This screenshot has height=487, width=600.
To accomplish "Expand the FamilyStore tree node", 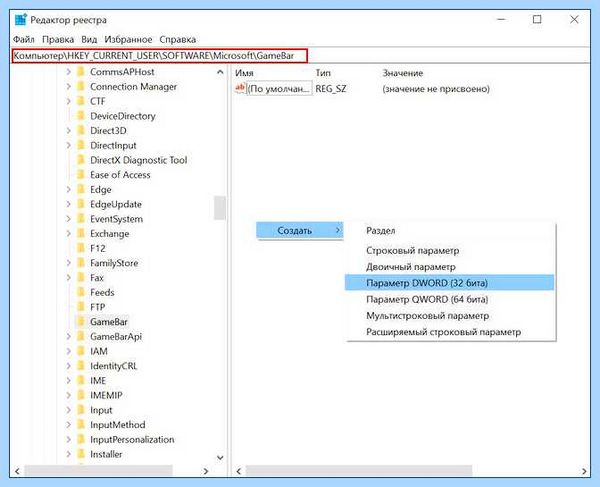I will [x=68, y=263].
